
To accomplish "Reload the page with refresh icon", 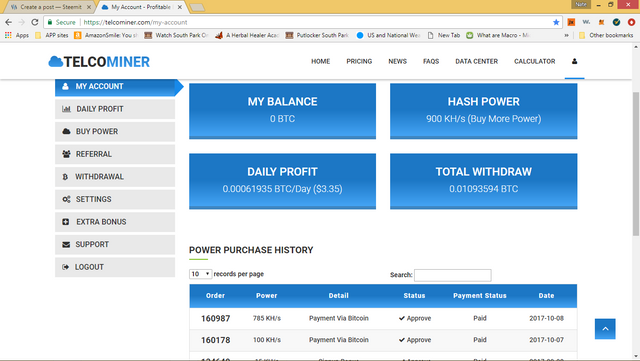I will pyautogui.click(x=35, y=22).
